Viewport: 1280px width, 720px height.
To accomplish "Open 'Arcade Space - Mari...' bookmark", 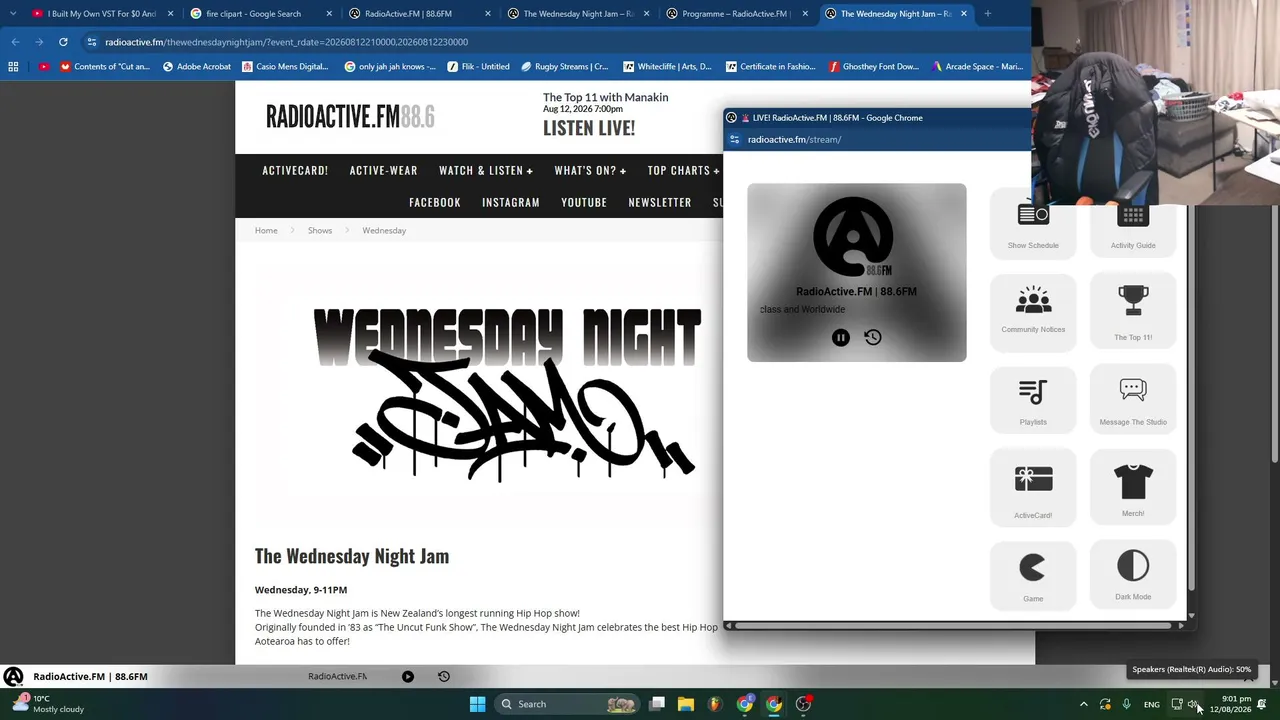I will [x=977, y=67].
